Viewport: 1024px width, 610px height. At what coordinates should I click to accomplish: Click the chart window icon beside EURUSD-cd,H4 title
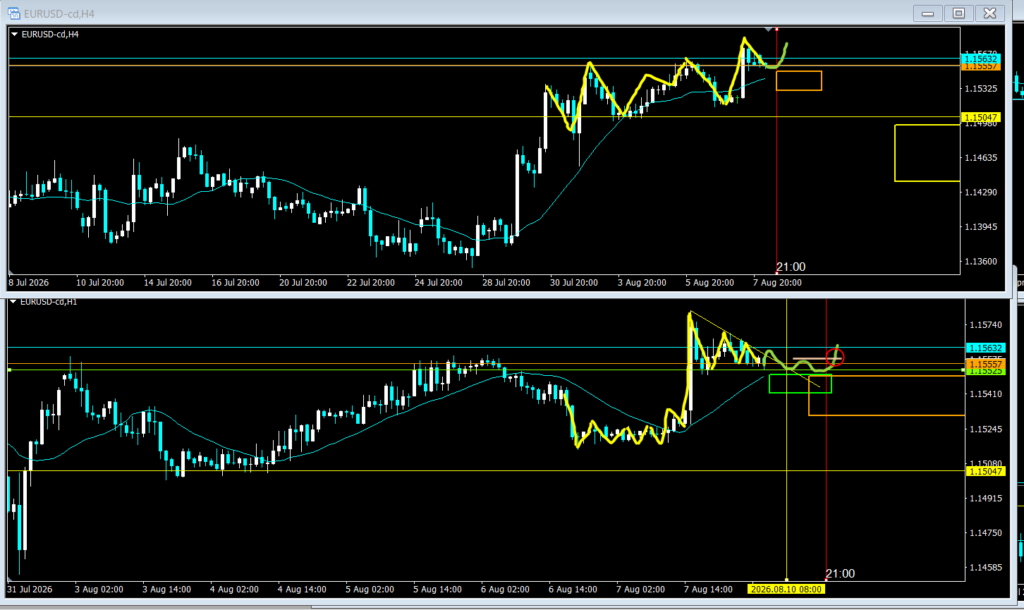(14, 13)
